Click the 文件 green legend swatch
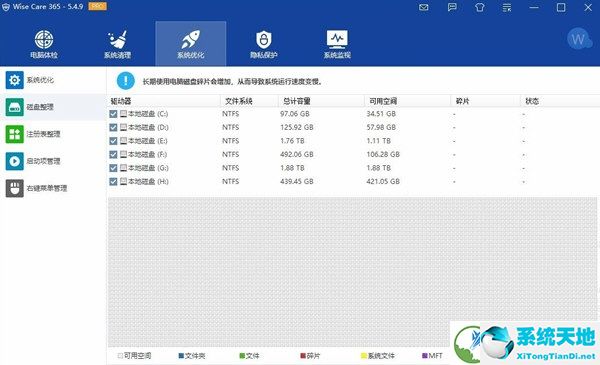600x365 pixels. click(242, 356)
